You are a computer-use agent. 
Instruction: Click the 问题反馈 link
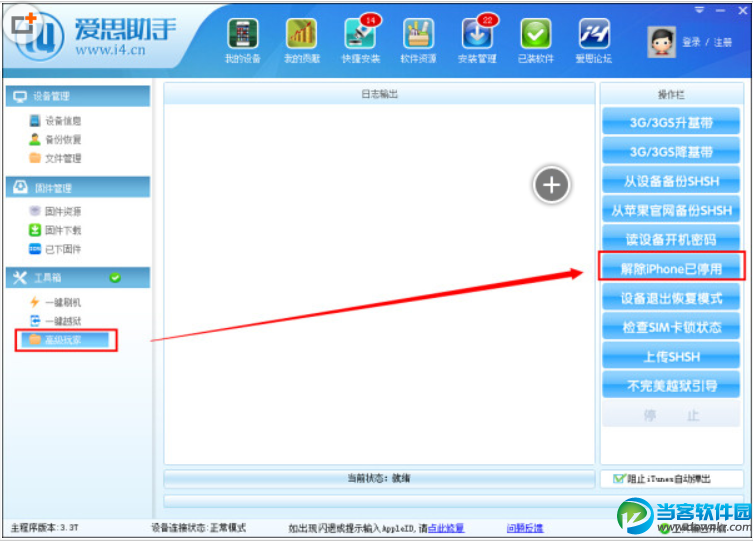pos(524,528)
